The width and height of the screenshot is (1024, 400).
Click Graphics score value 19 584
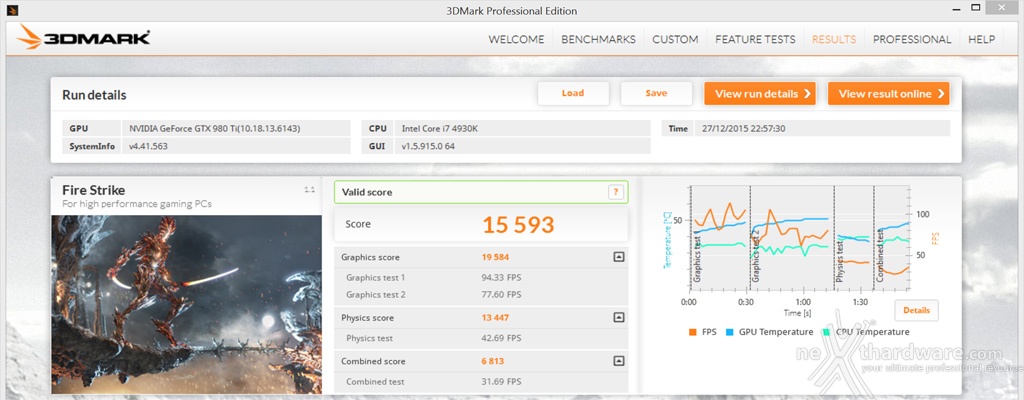495,258
